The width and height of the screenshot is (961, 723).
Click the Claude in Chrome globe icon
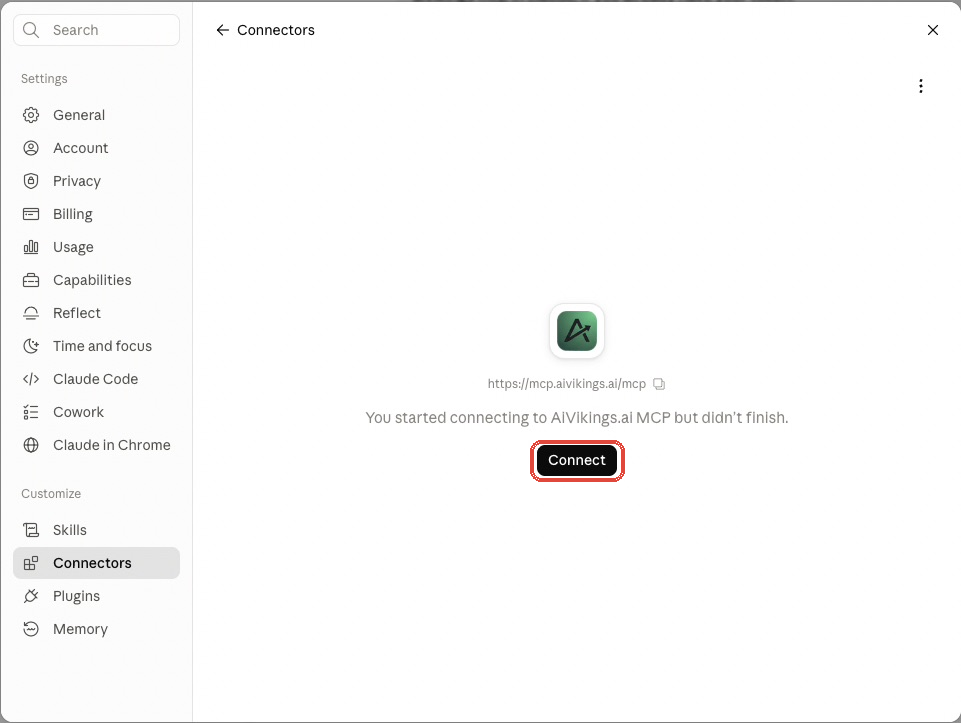tap(31, 445)
